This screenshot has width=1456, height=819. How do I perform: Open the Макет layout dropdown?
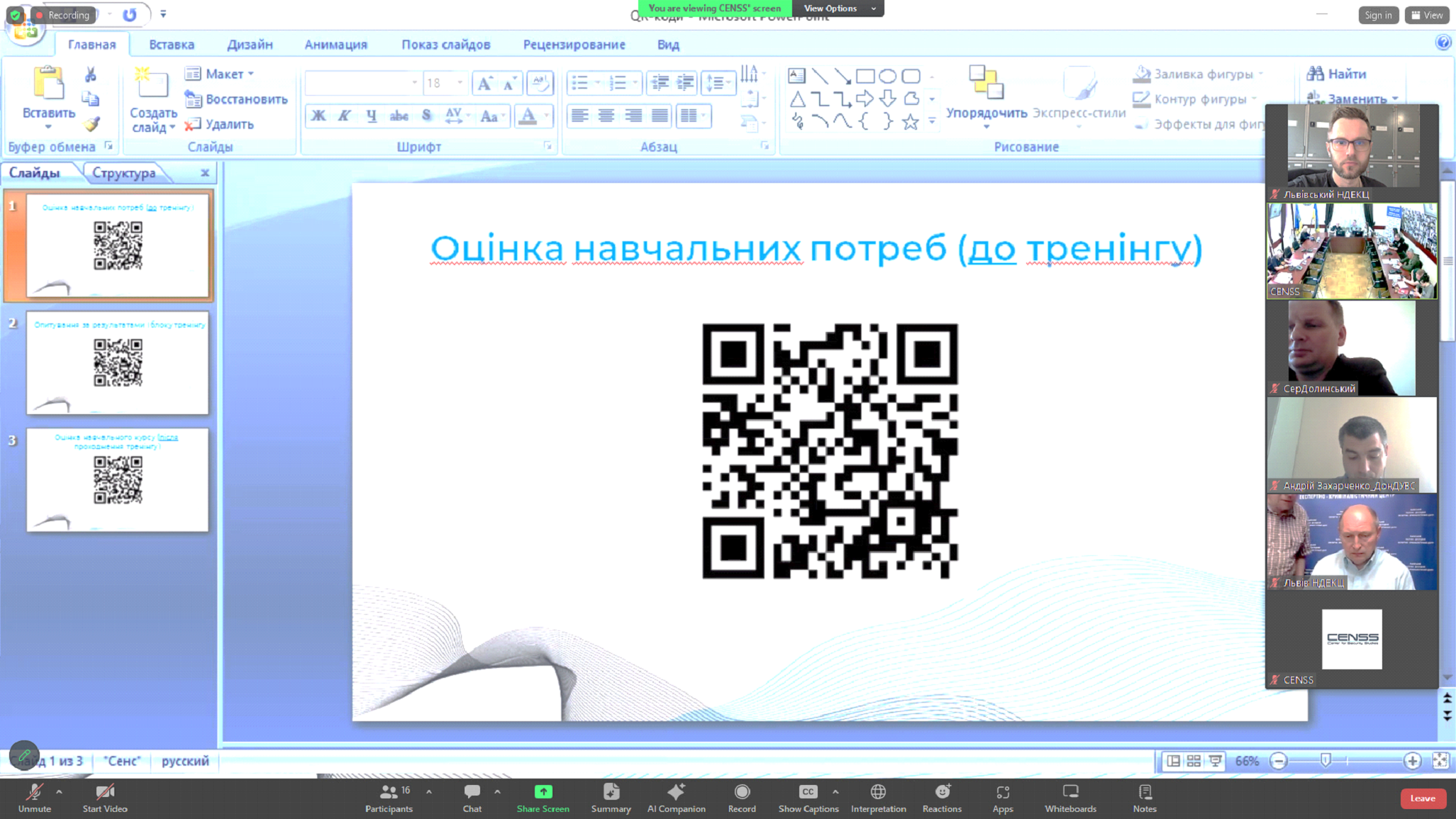[219, 74]
